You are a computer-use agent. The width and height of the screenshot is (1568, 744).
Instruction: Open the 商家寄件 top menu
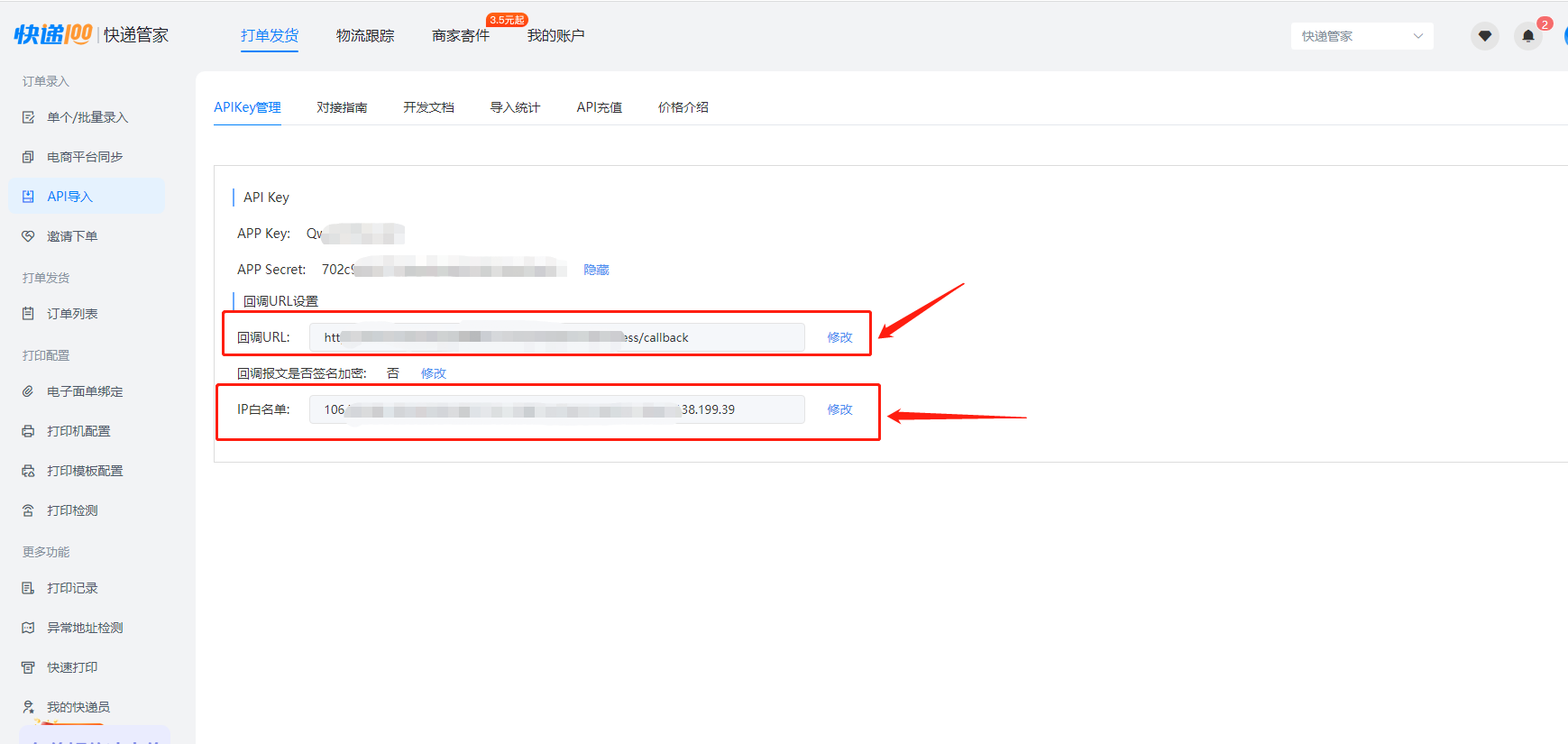(x=461, y=35)
